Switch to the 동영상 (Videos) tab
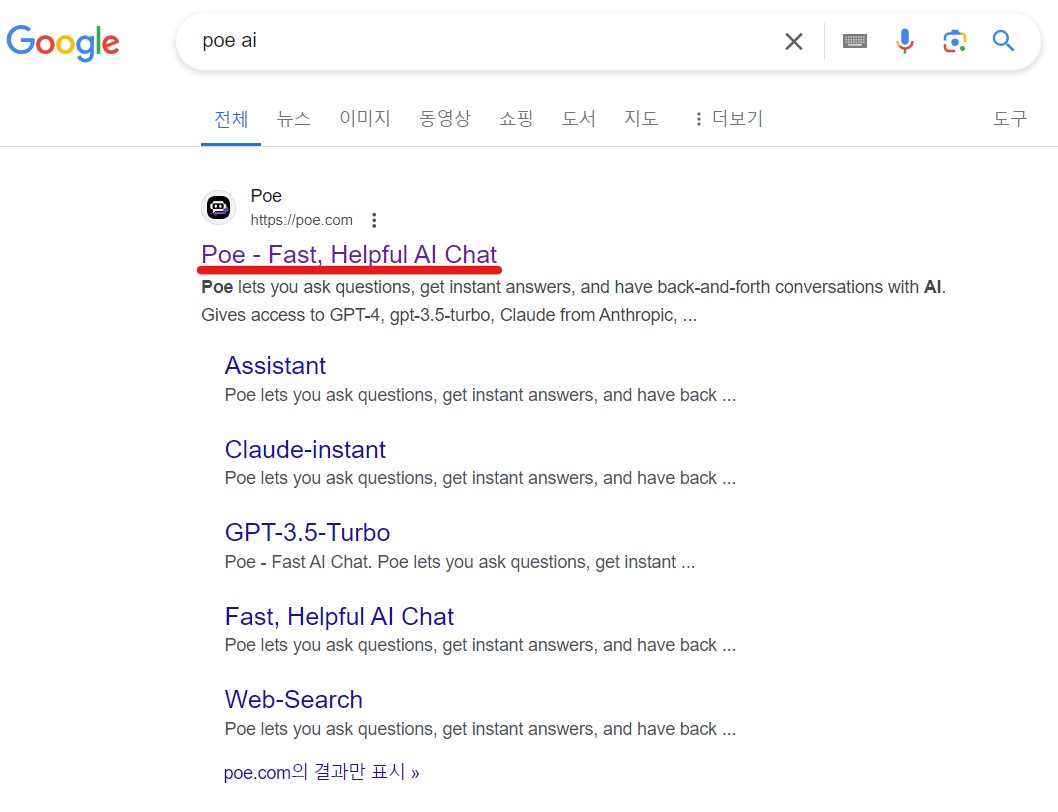 coord(445,119)
